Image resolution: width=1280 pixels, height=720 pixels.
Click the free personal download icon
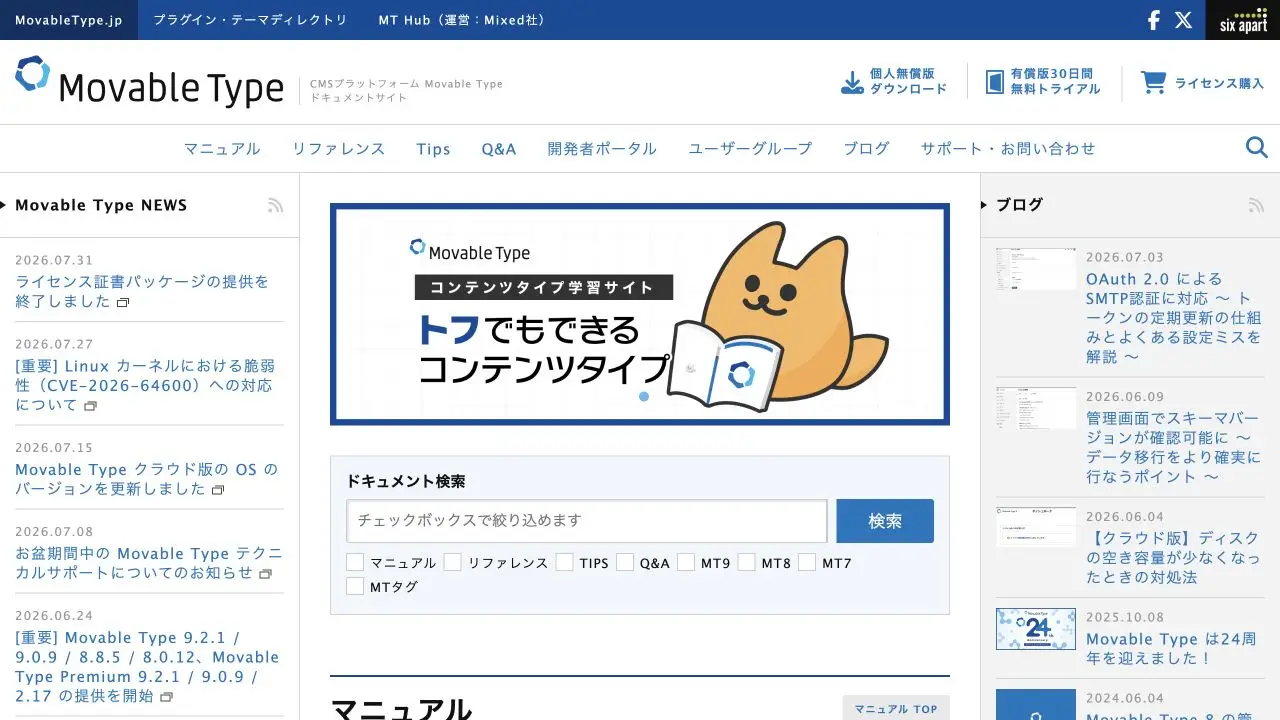pyautogui.click(x=852, y=82)
